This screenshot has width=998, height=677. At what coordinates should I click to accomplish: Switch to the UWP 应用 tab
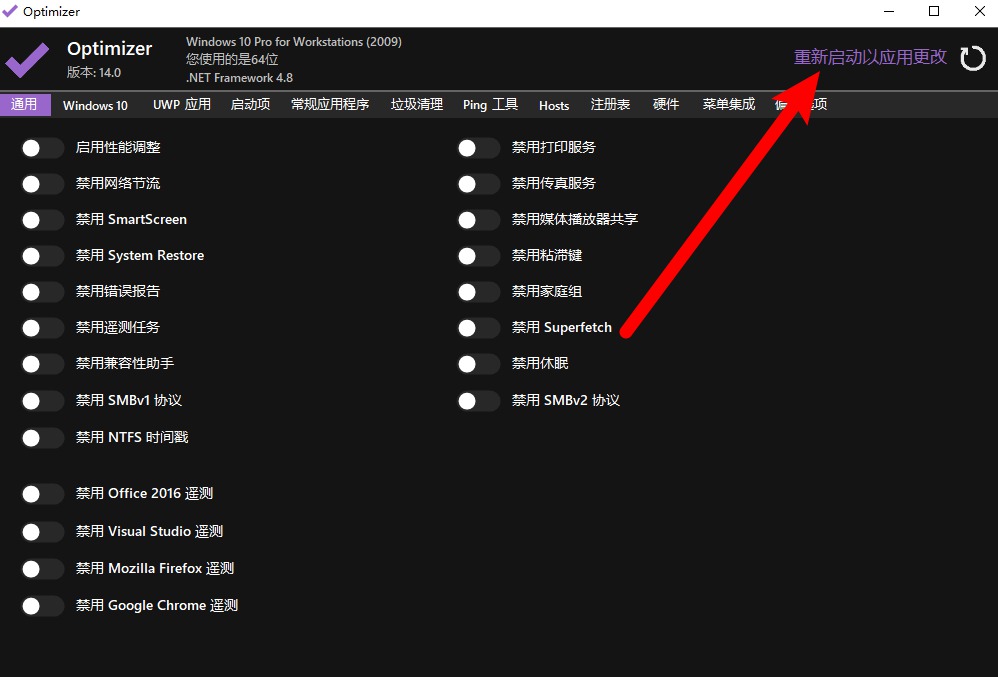point(182,104)
